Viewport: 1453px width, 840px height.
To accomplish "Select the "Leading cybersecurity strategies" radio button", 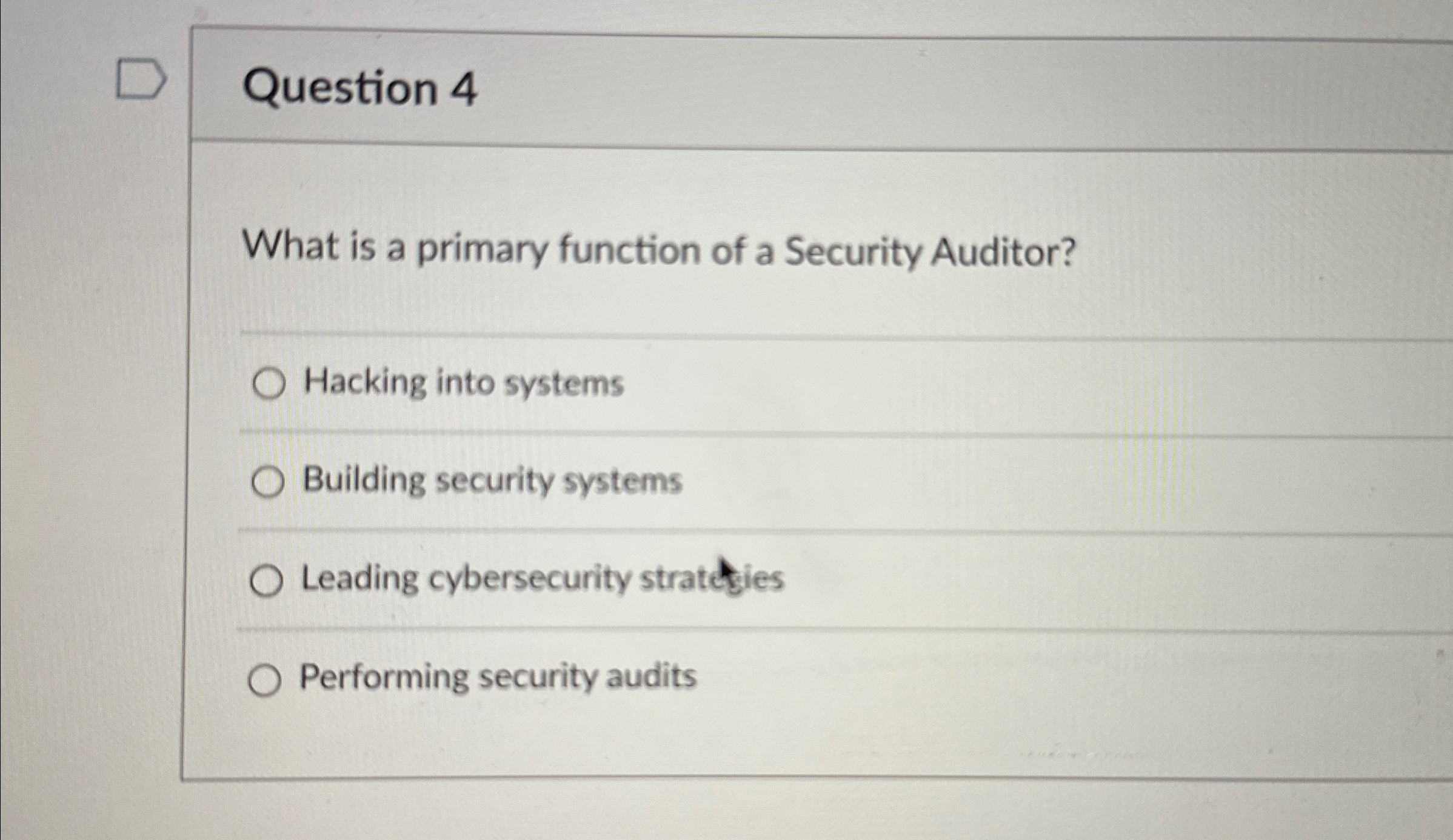I will tap(267, 581).
